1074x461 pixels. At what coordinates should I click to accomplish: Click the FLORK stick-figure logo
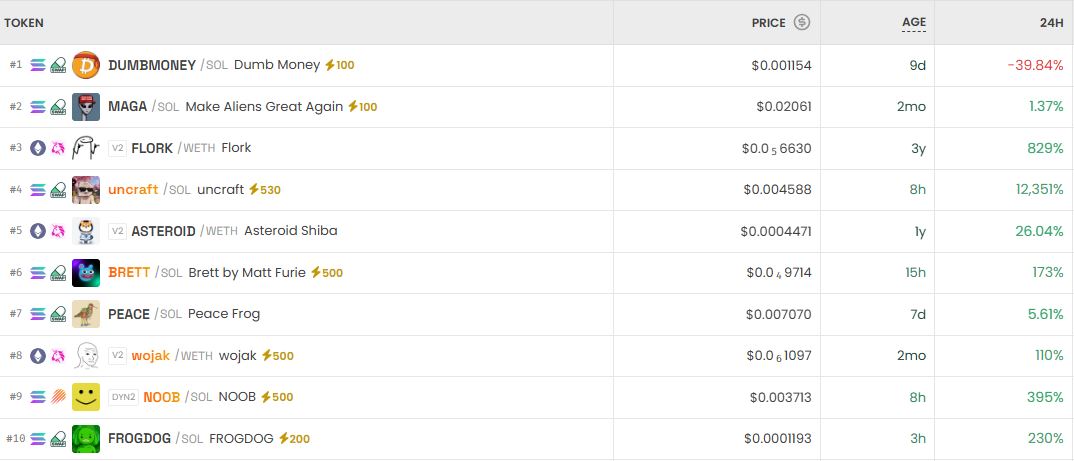86,148
